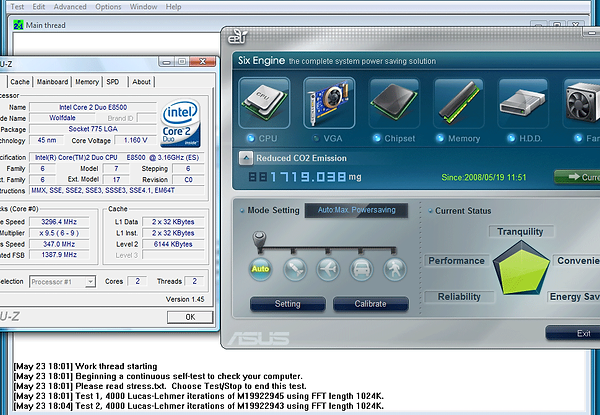Screen dimensions: 600x415
Task: Switch to the Memory tab in CPU-Z
Action: pyautogui.click(x=87, y=82)
